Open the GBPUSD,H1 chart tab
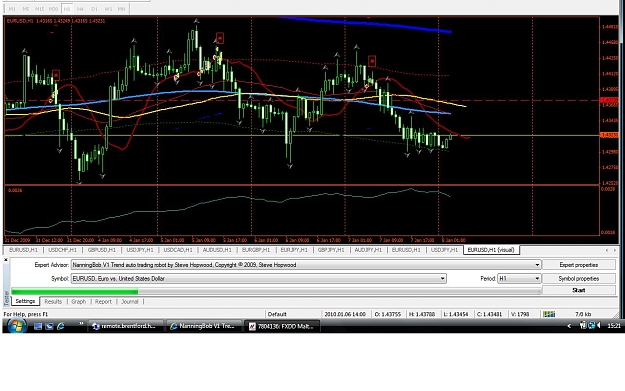Image resolution: width=625 pixels, height=391 pixels. tap(102, 250)
